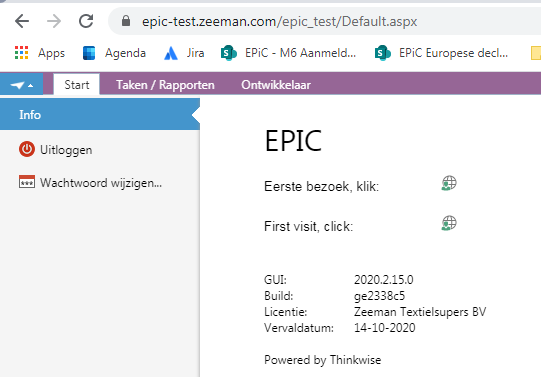This screenshot has width=541, height=377.
Task: Open the yellow bookmark folder at far right
Action: click(535, 53)
